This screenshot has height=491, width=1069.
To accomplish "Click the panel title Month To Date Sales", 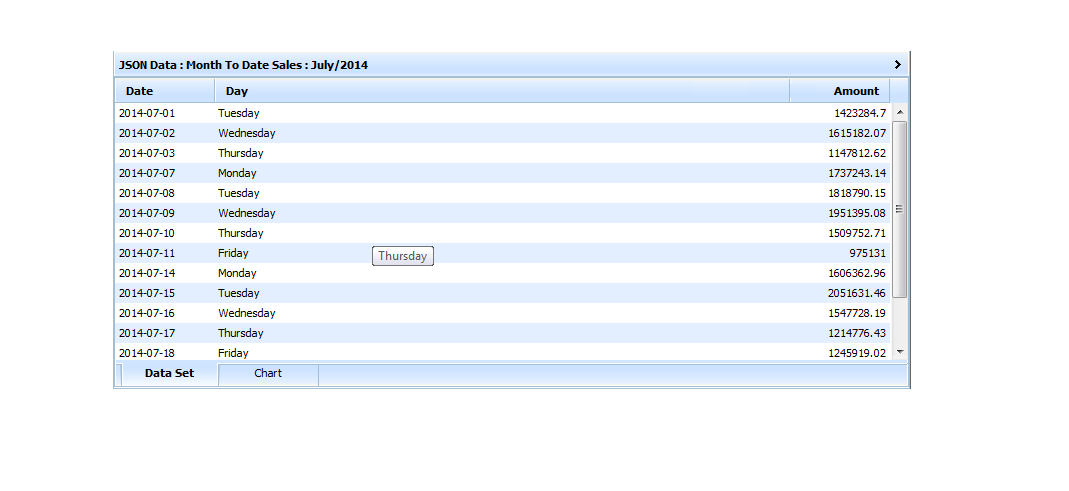I will pyautogui.click(x=245, y=65).
